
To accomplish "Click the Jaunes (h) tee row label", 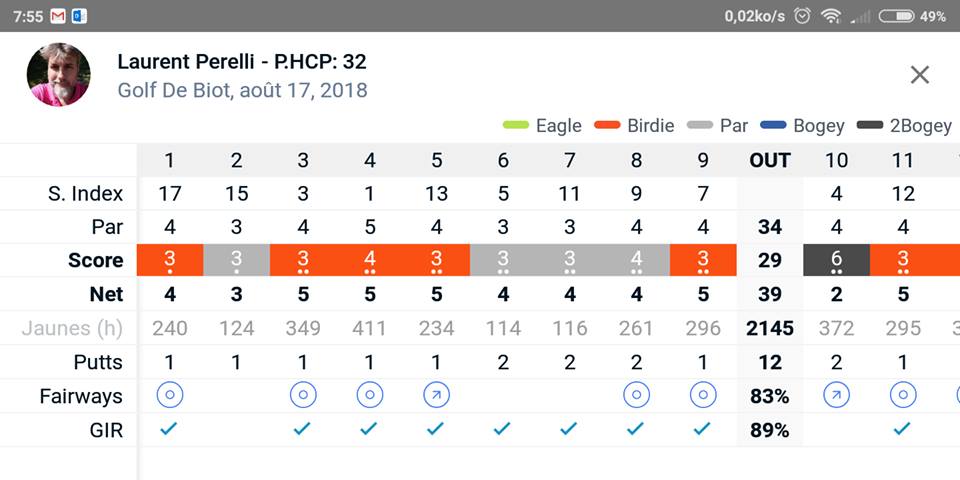I will coord(69,328).
